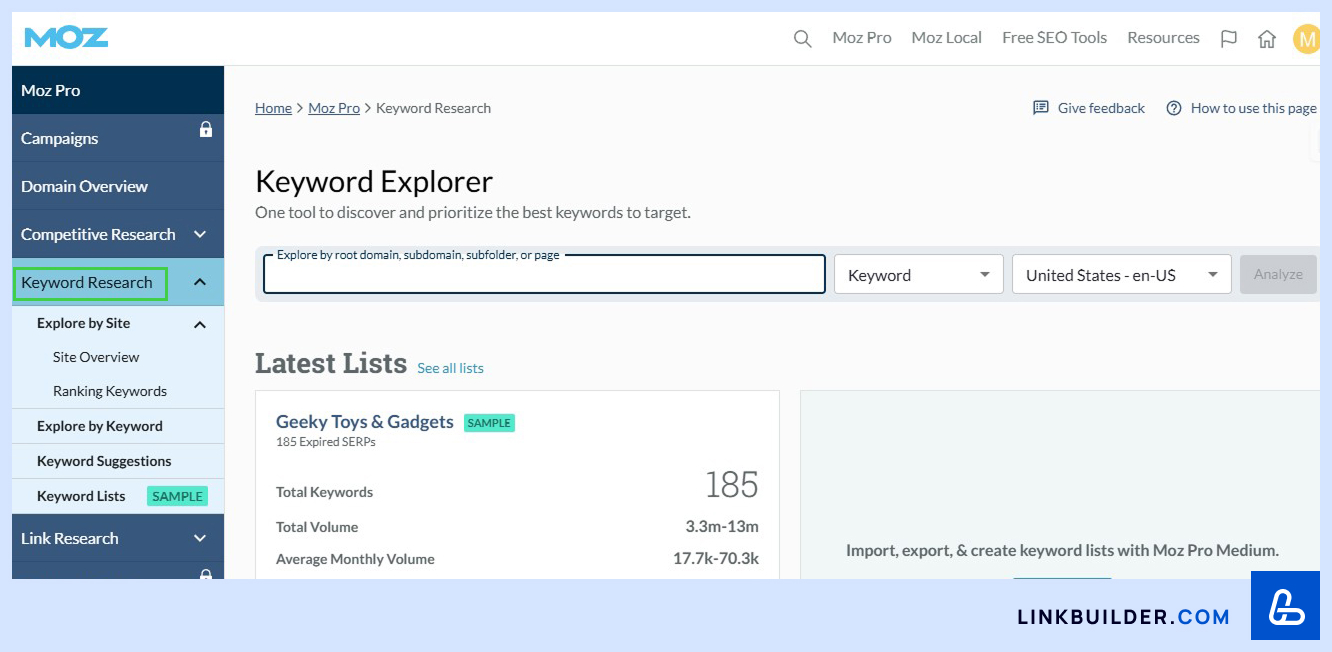Click the Latest Lists heading
Image resolution: width=1332 pixels, height=652 pixels.
click(x=331, y=363)
